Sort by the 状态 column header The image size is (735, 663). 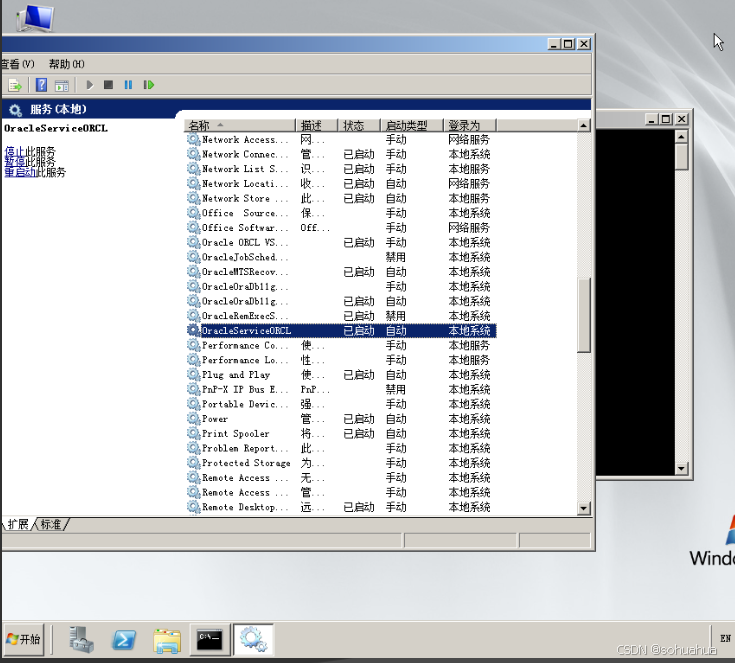pyautogui.click(x=359, y=125)
